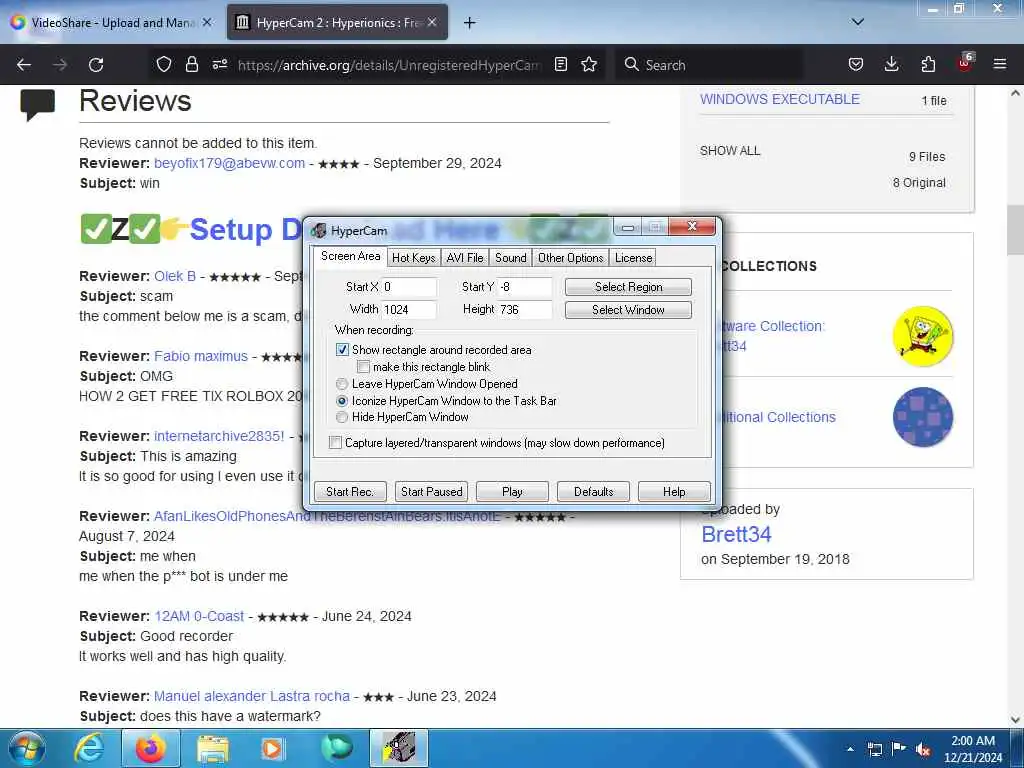Open the Firefox hamburger menu
The image size is (1024, 768).
(x=1000, y=64)
